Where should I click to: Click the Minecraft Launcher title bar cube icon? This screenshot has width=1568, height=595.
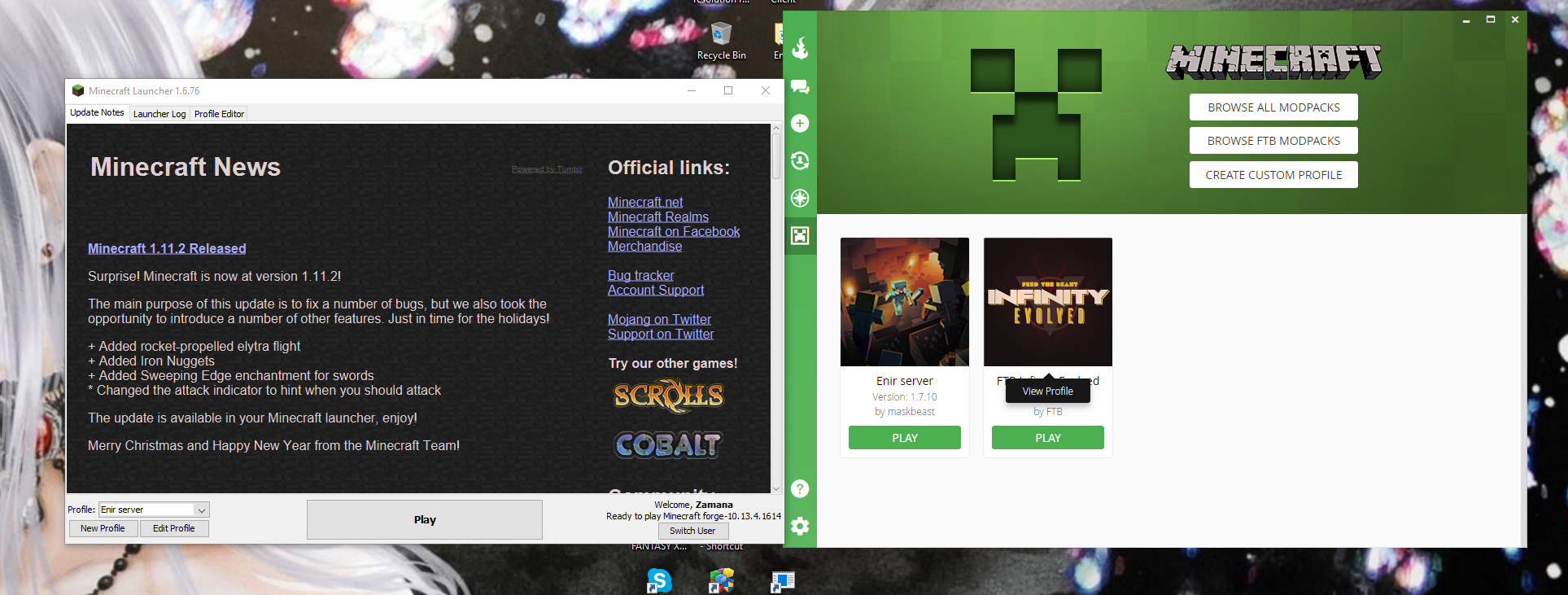(x=78, y=90)
